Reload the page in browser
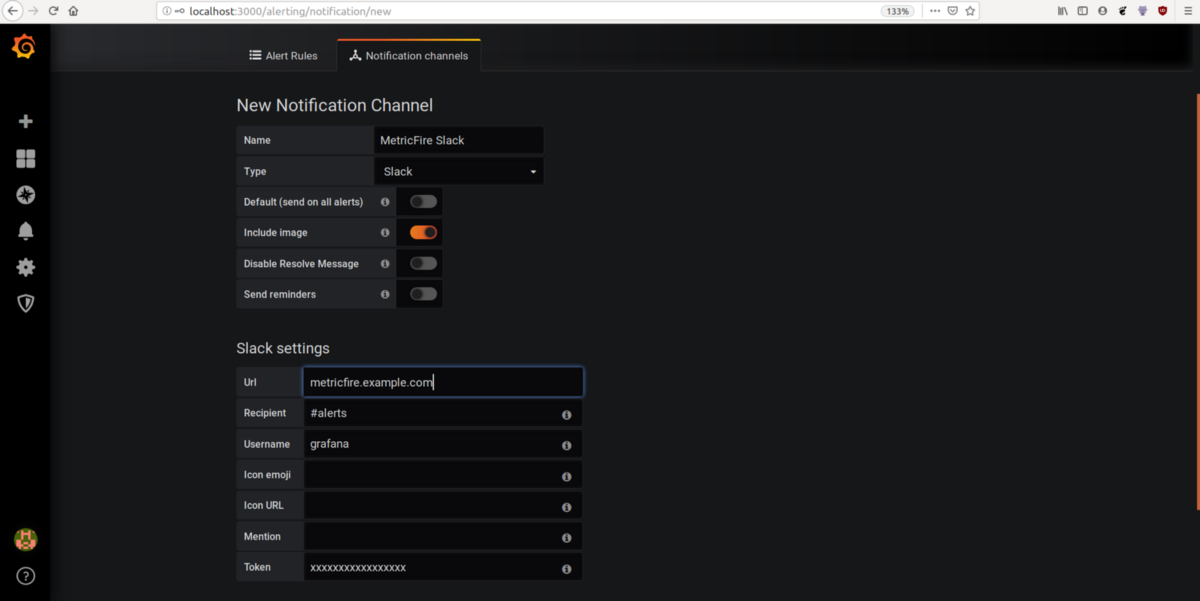This screenshot has height=601, width=1200. coord(54,11)
